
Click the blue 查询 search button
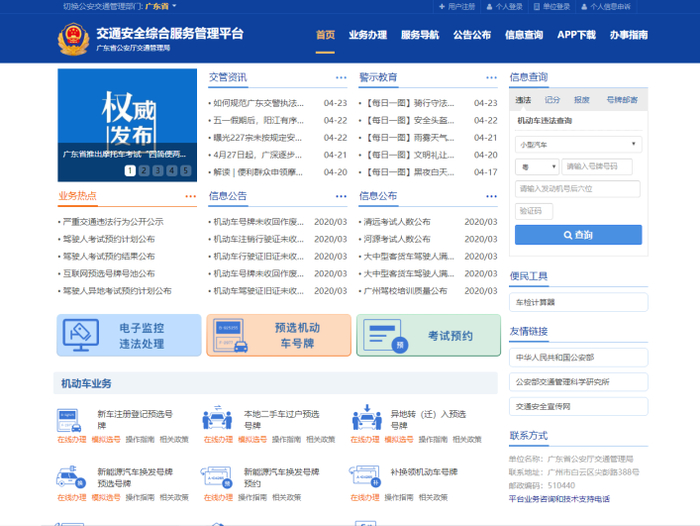[x=577, y=235]
